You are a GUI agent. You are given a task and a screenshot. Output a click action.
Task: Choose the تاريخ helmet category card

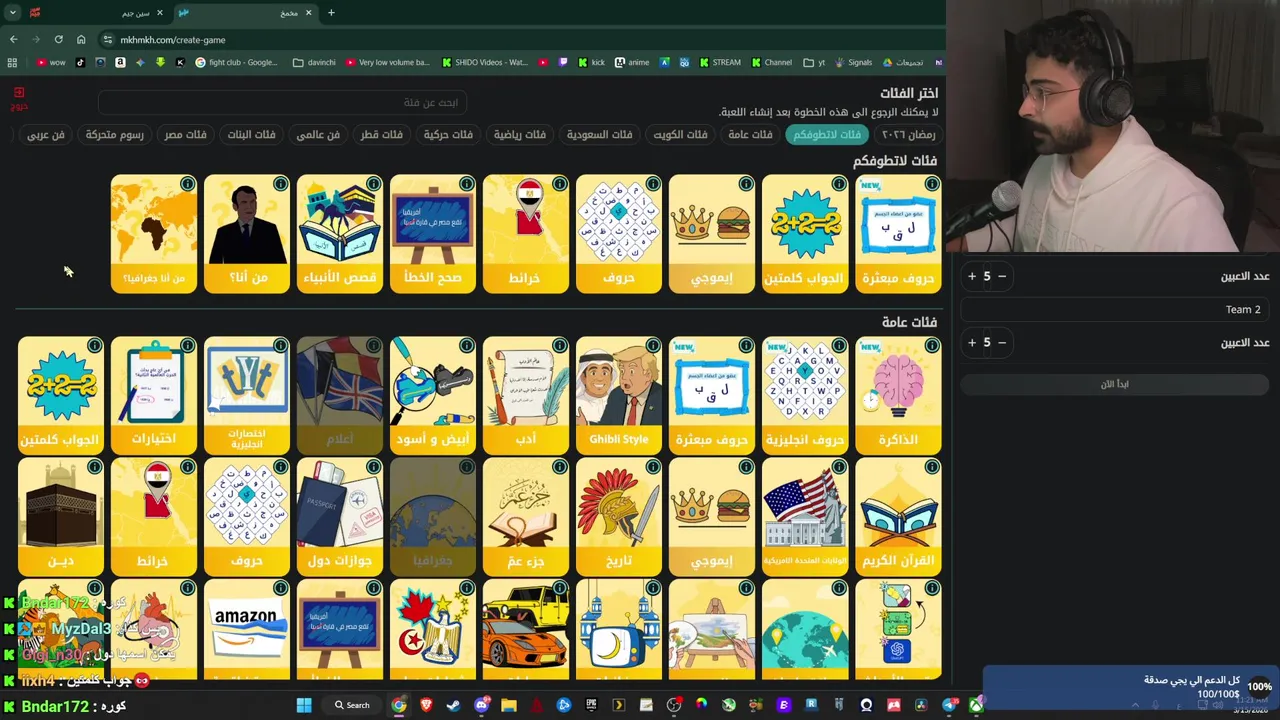point(618,516)
